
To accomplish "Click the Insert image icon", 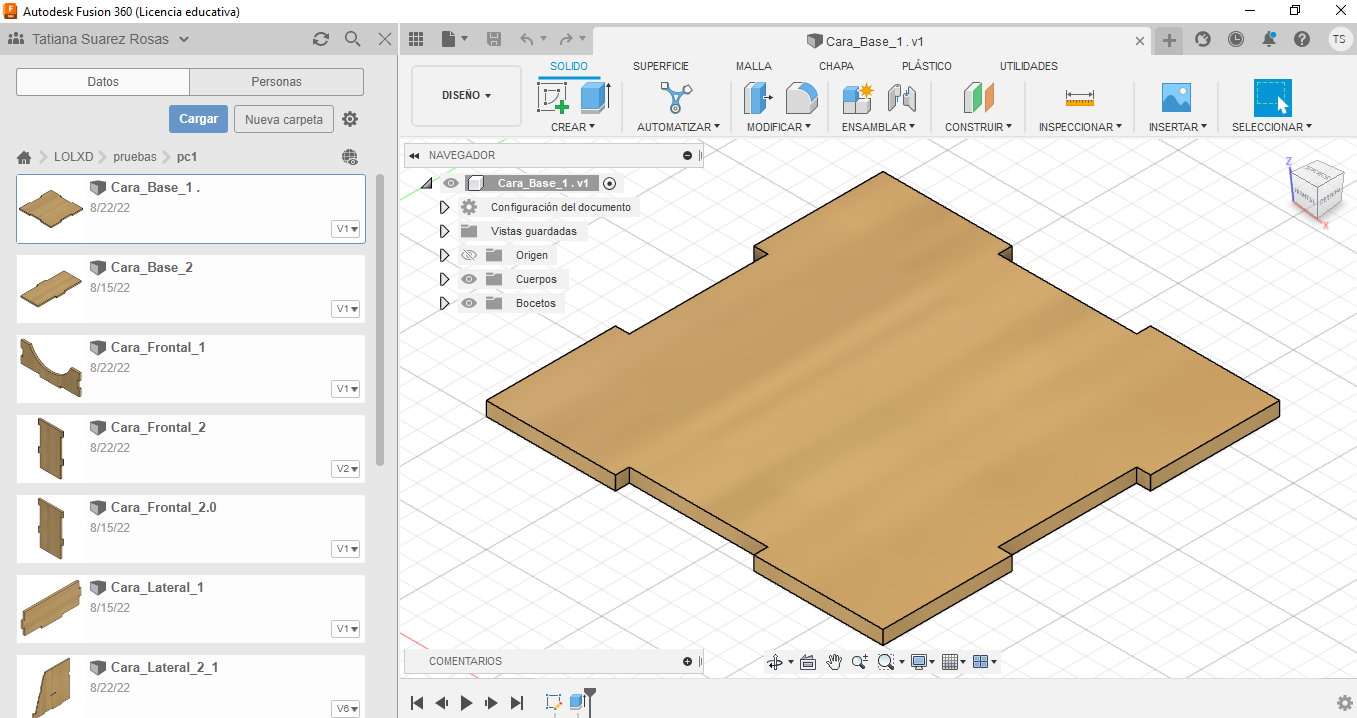I will point(1176,98).
